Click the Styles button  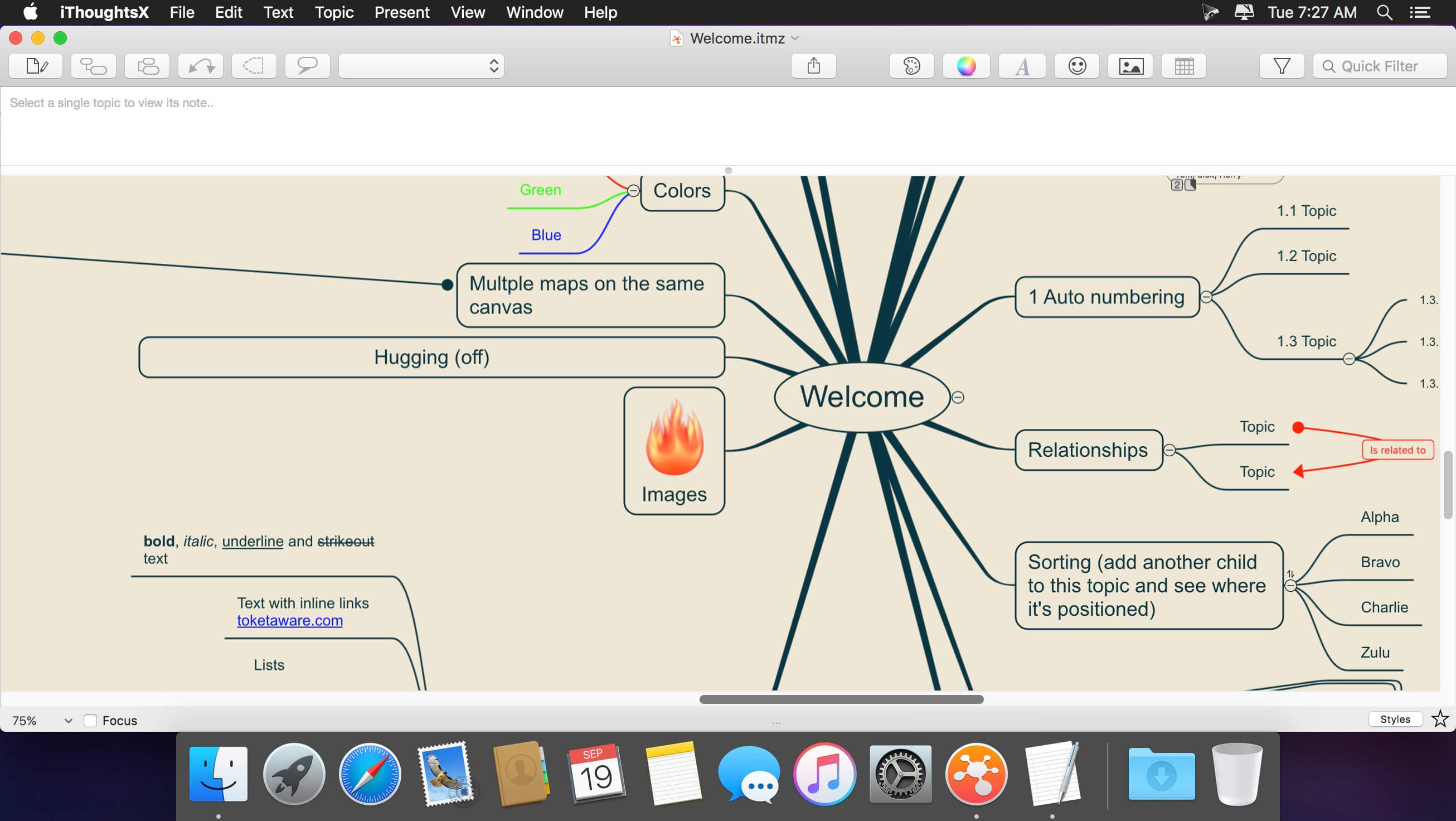pyautogui.click(x=1394, y=719)
